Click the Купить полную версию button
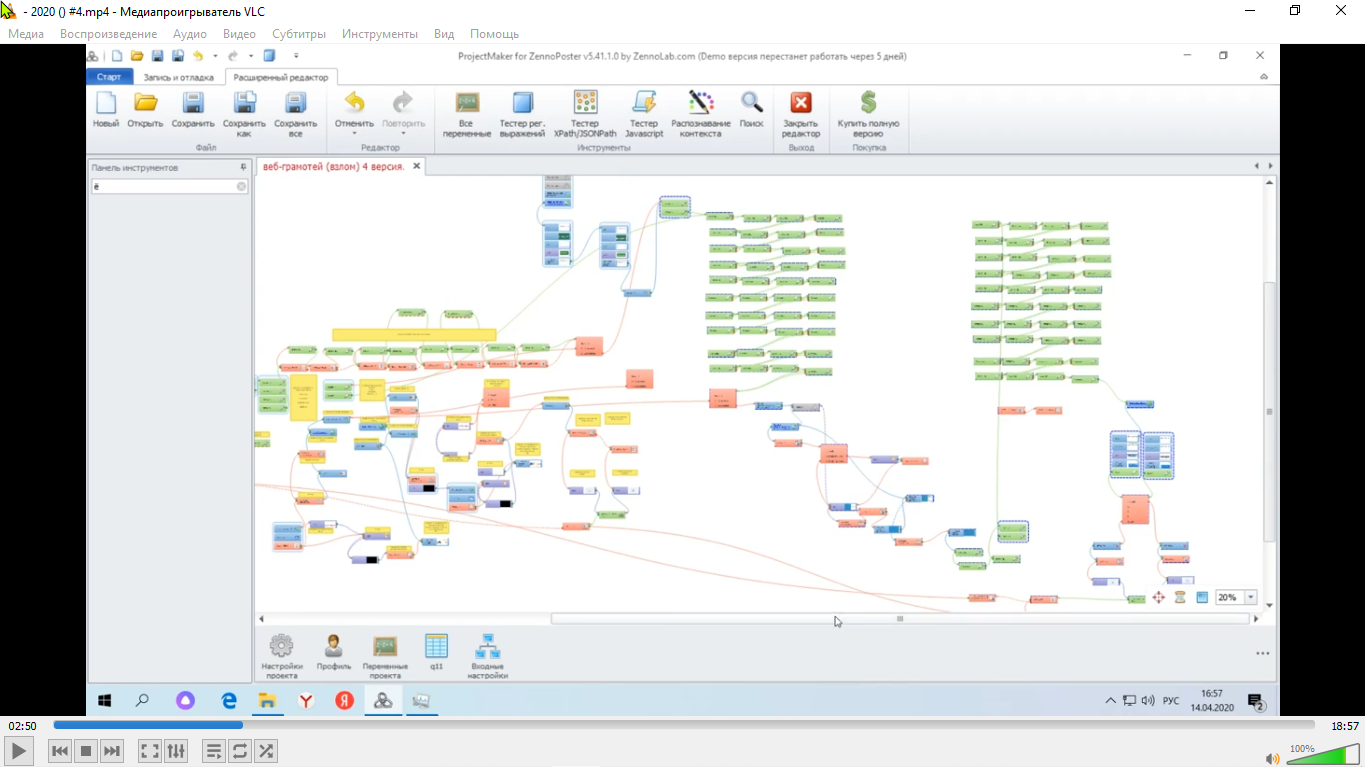This screenshot has width=1365, height=767. click(868, 103)
